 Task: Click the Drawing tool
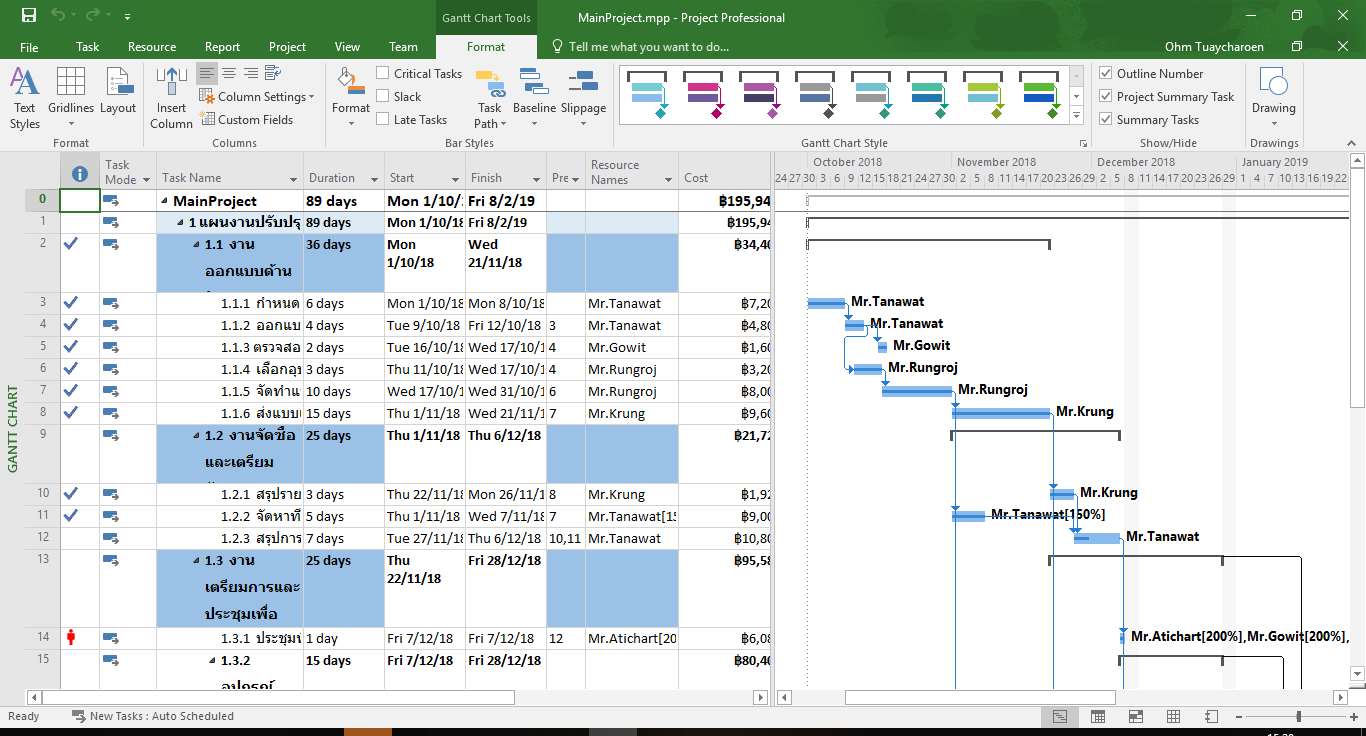pyautogui.click(x=1273, y=95)
